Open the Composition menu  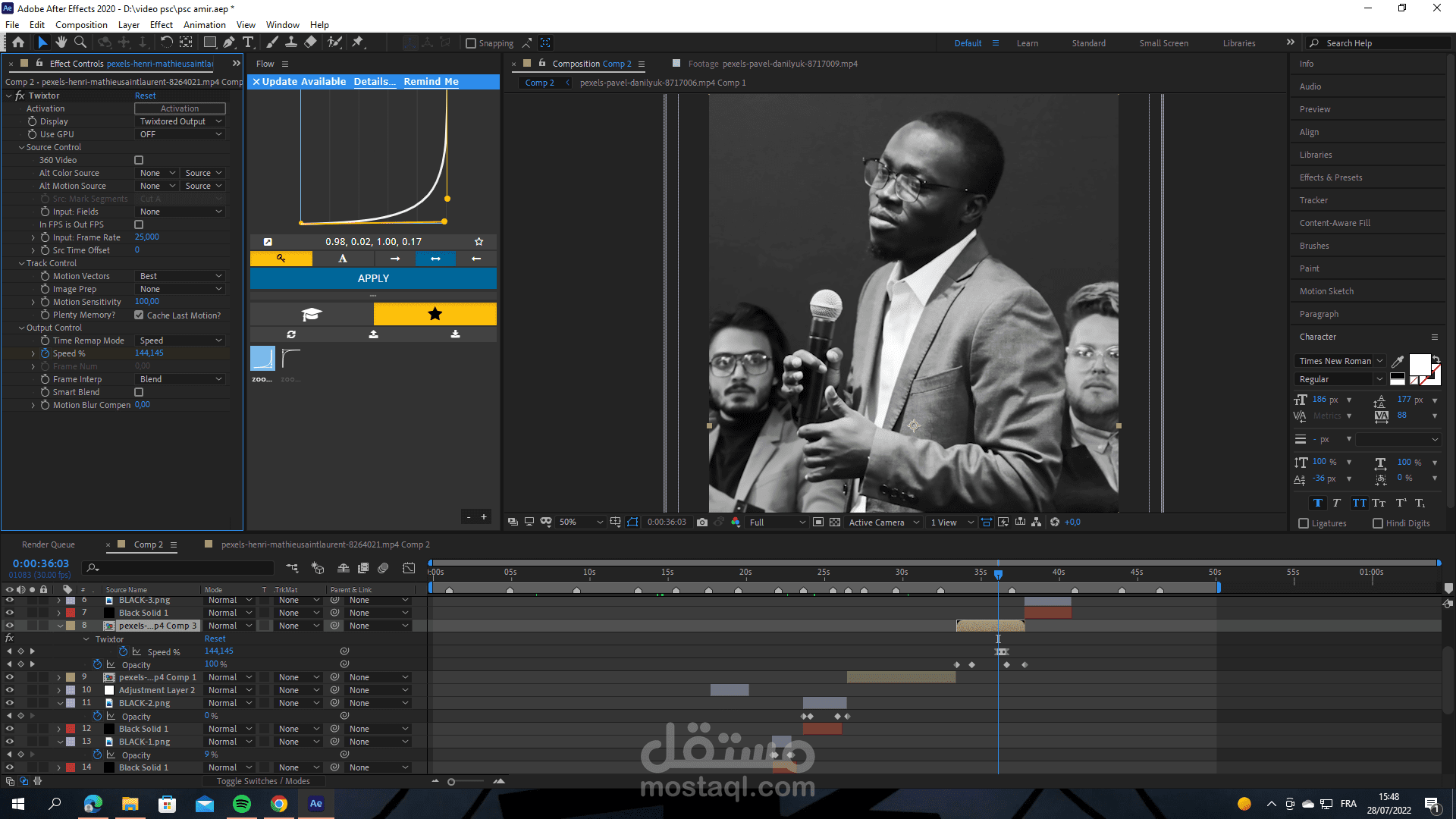(81, 25)
